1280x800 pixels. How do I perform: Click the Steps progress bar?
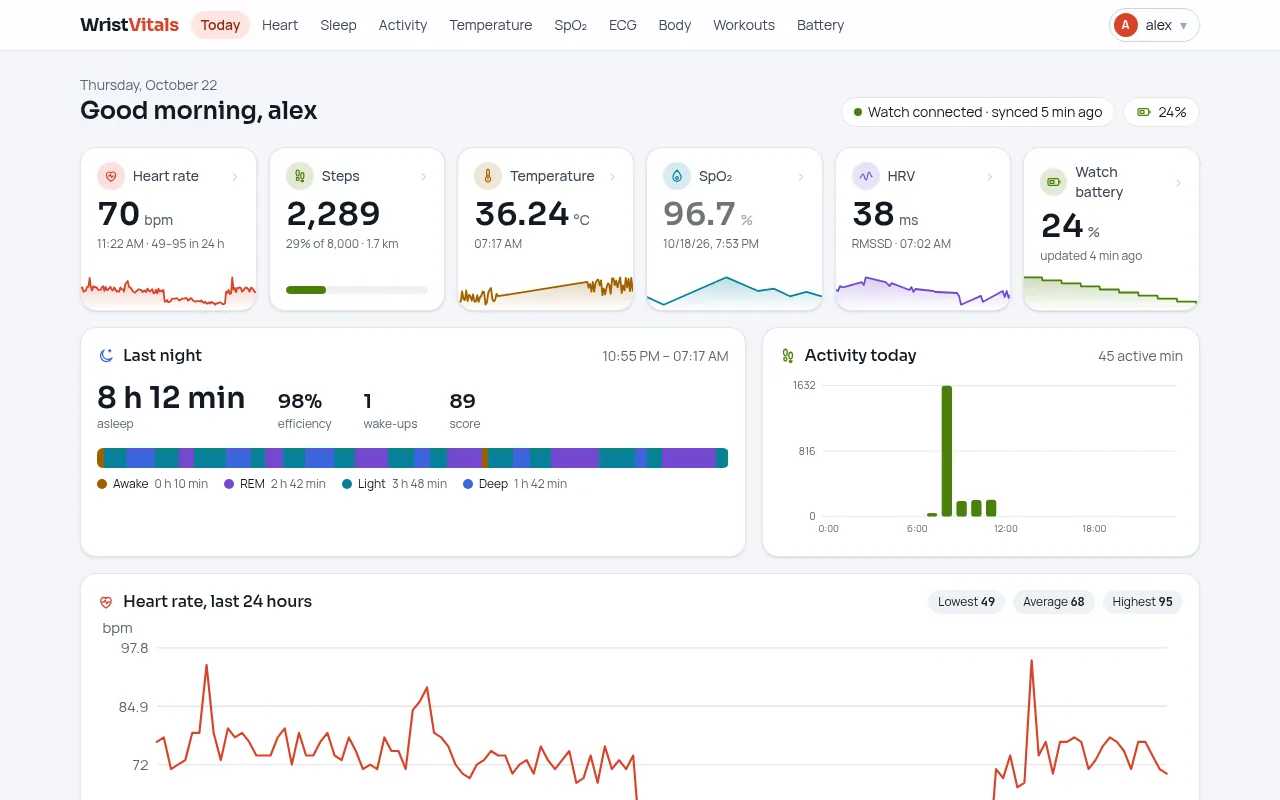point(357,290)
